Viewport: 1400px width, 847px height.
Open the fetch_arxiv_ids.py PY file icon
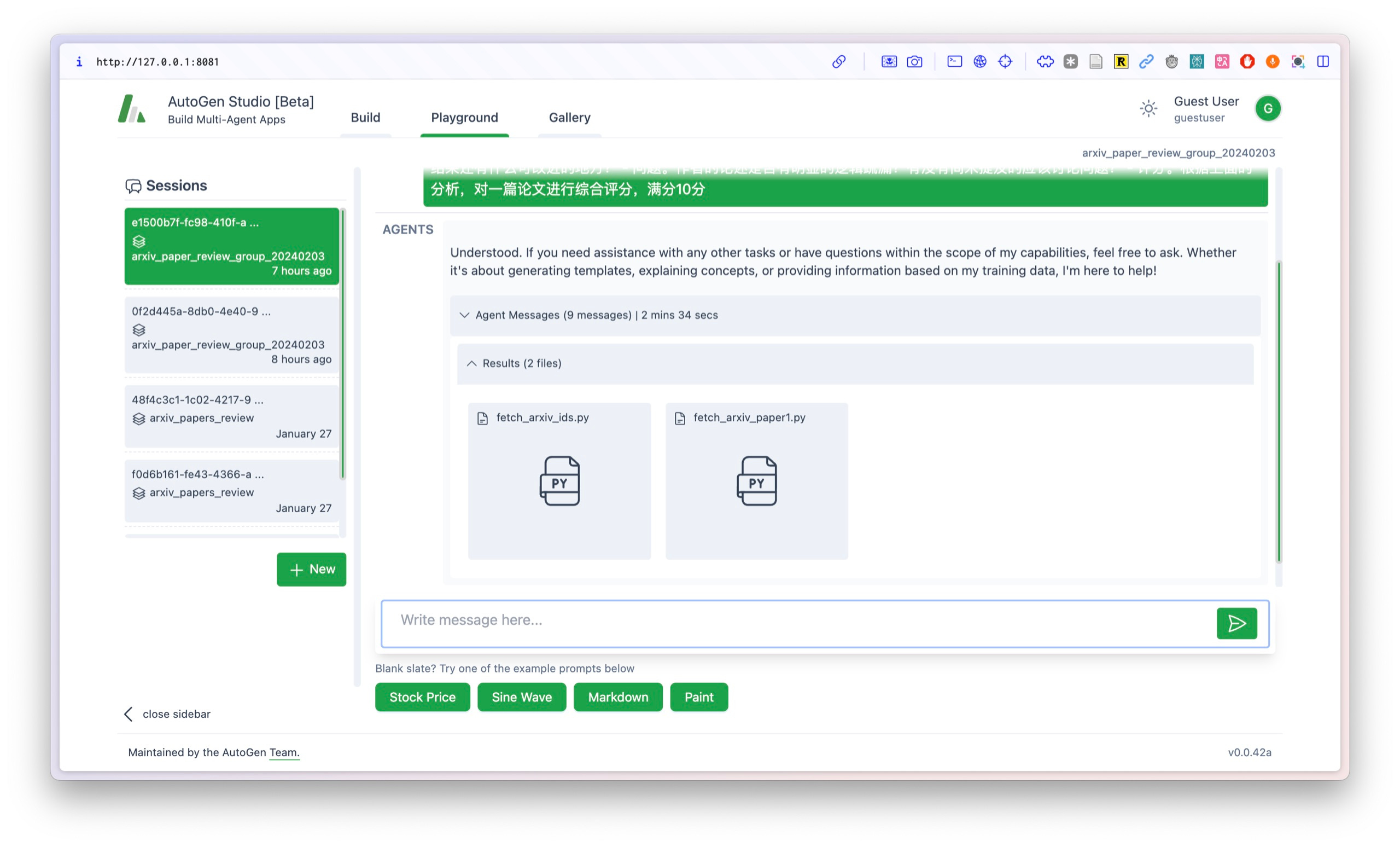(559, 481)
